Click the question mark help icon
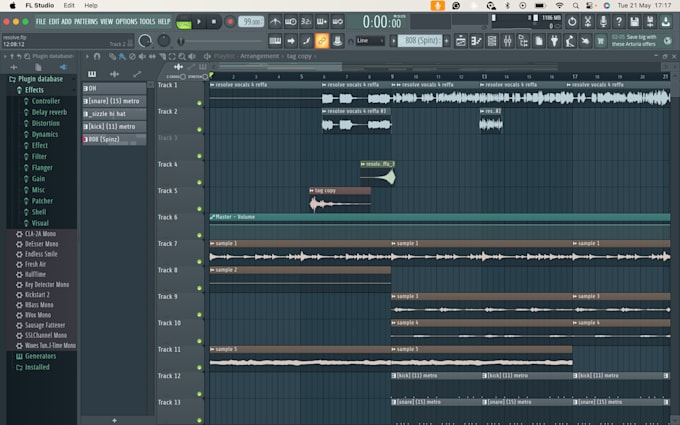Image resolution: width=680 pixels, height=425 pixels. 619,21
